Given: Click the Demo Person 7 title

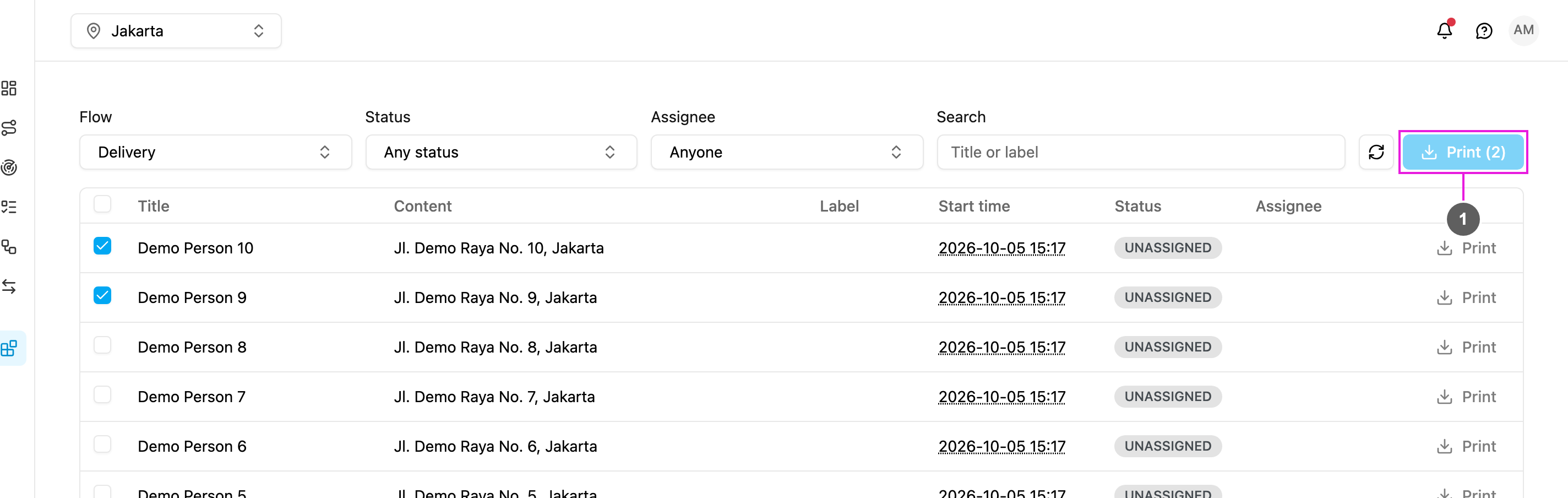Looking at the screenshot, I should pyautogui.click(x=192, y=396).
